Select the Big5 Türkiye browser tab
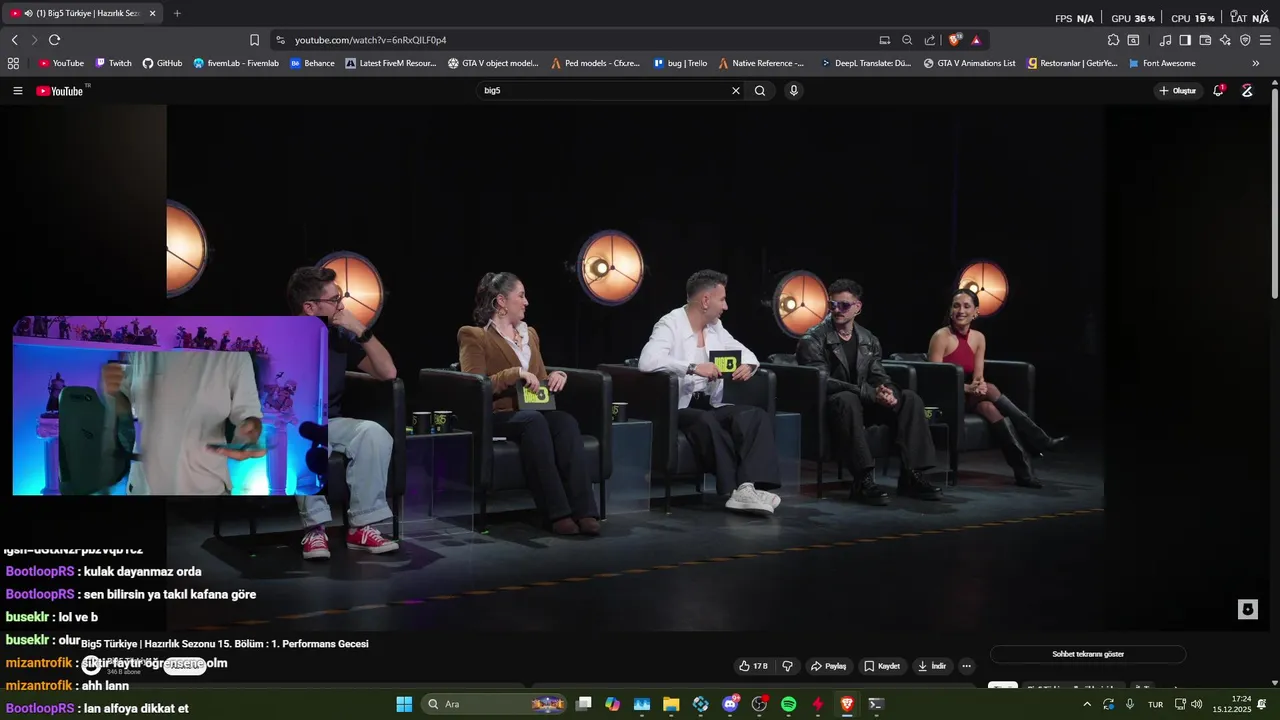 click(84, 13)
